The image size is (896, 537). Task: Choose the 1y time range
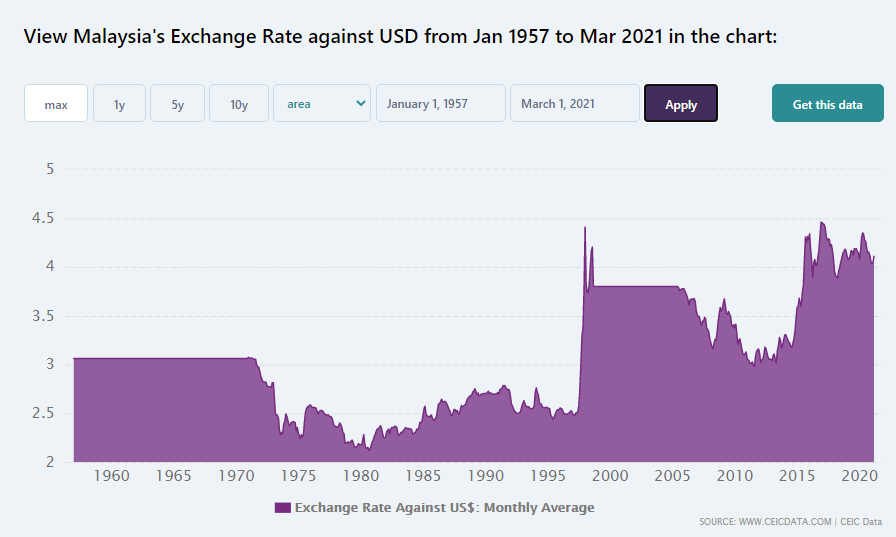pyautogui.click(x=119, y=103)
